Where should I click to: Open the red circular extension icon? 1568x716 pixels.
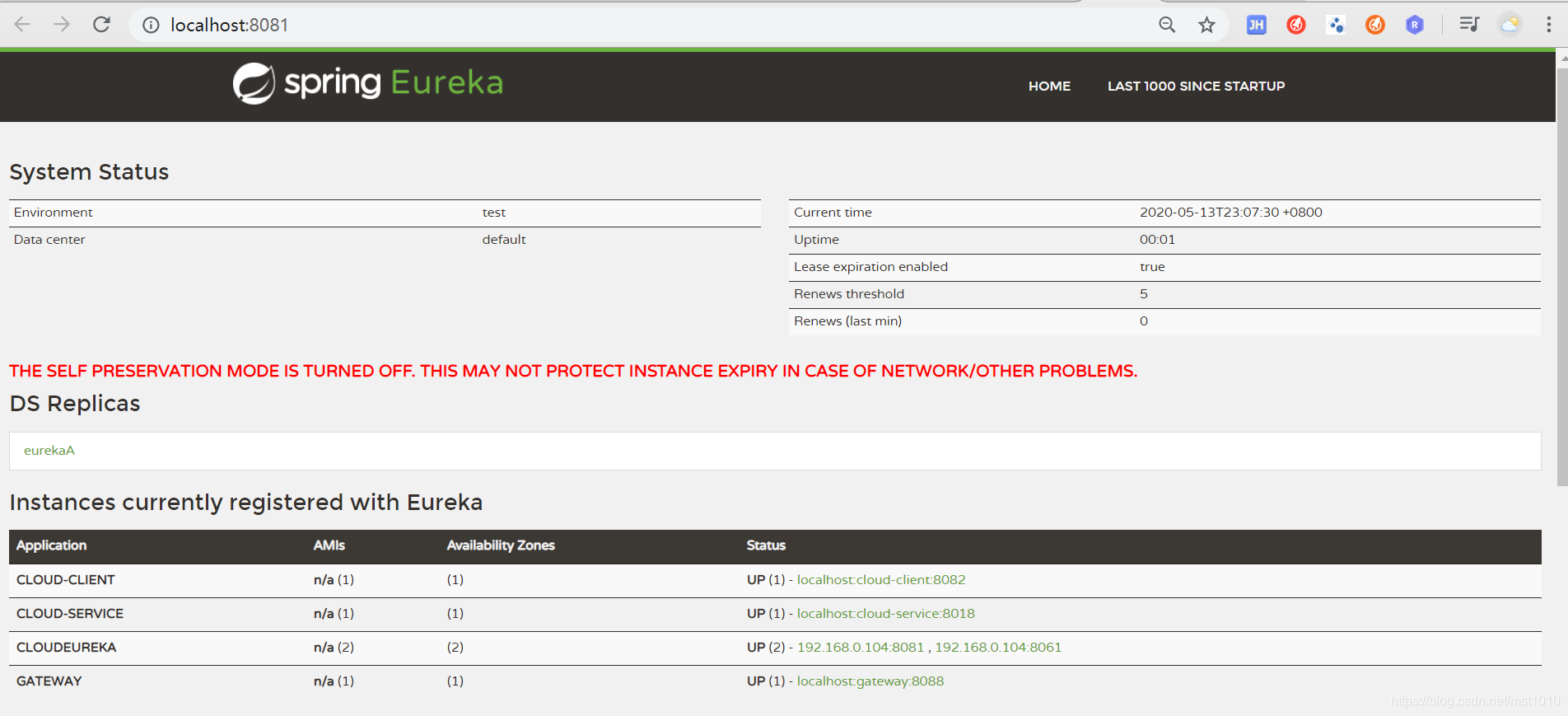click(x=1295, y=25)
